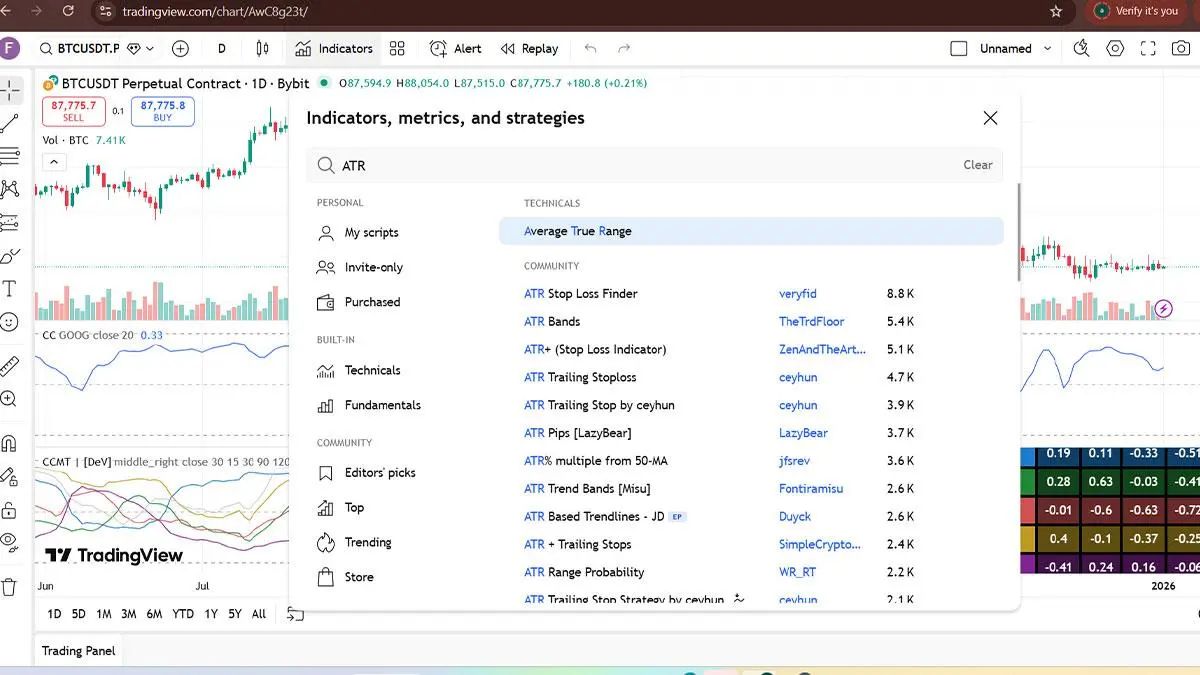The image size is (1200, 675).
Task: Enter fullscreen mode
Action: (1149, 48)
